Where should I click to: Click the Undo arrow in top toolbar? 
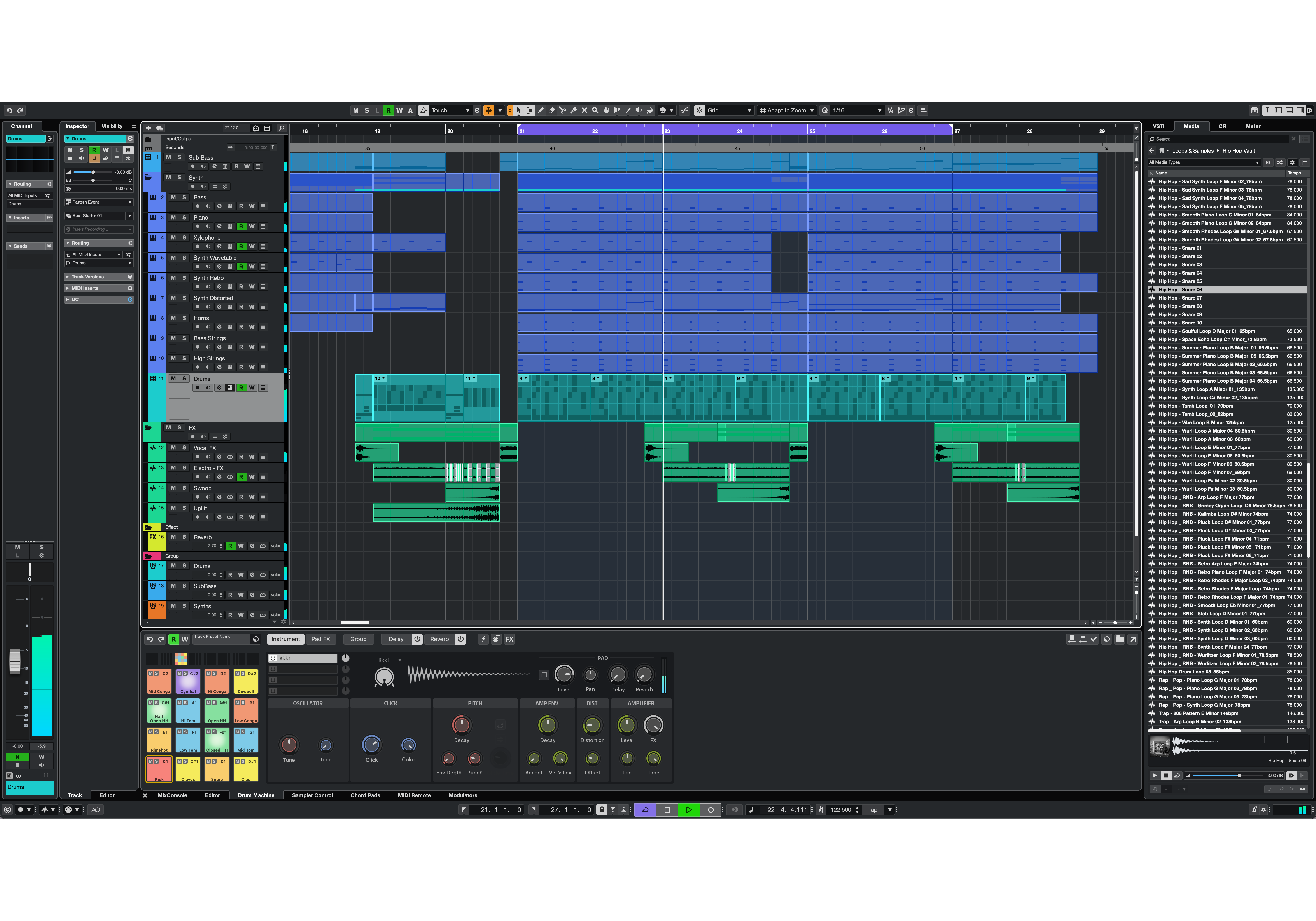point(9,111)
